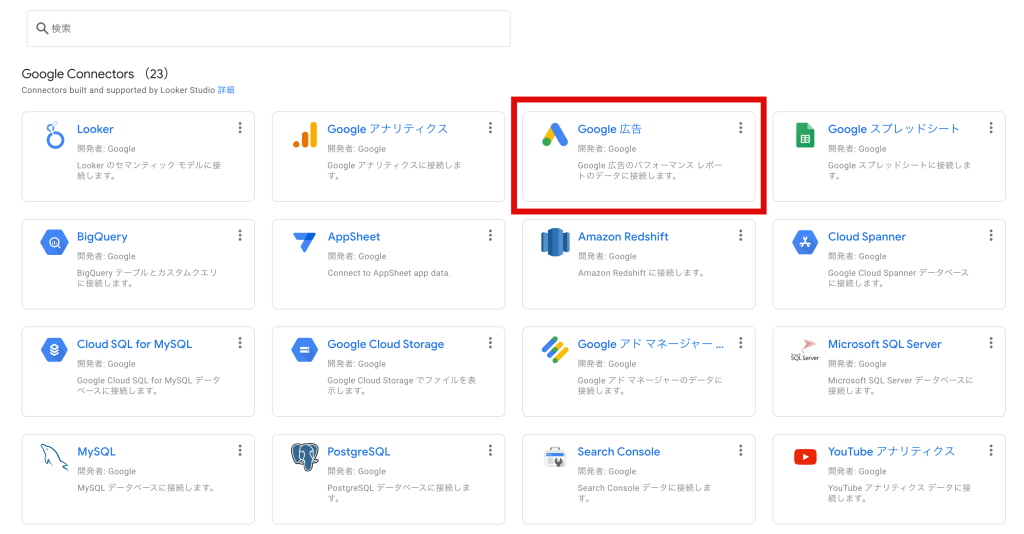Open three-dot menu on Google アド マネージャー
This screenshot has height=534, width=1024.
pyautogui.click(x=741, y=343)
